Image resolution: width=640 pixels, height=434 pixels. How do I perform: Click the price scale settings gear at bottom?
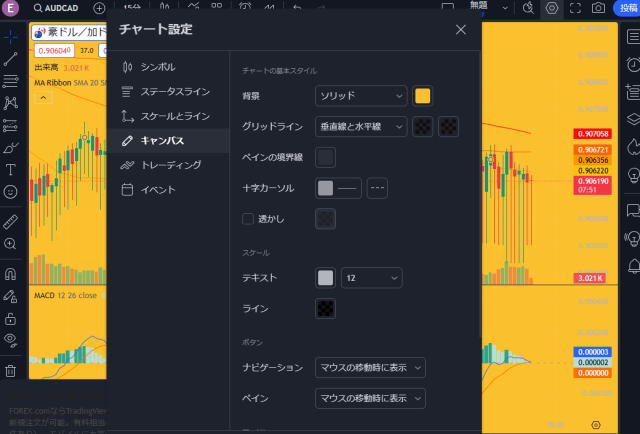(x=596, y=425)
